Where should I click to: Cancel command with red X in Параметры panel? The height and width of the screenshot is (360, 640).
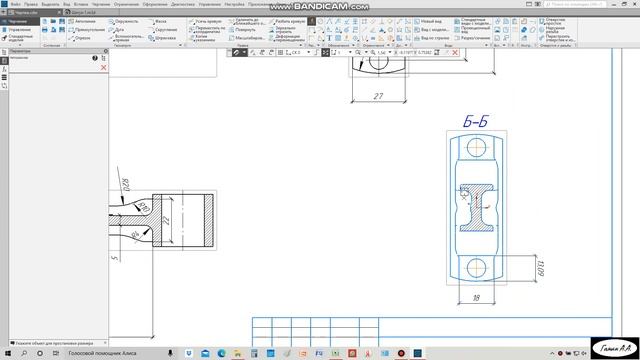(x=103, y=68)
